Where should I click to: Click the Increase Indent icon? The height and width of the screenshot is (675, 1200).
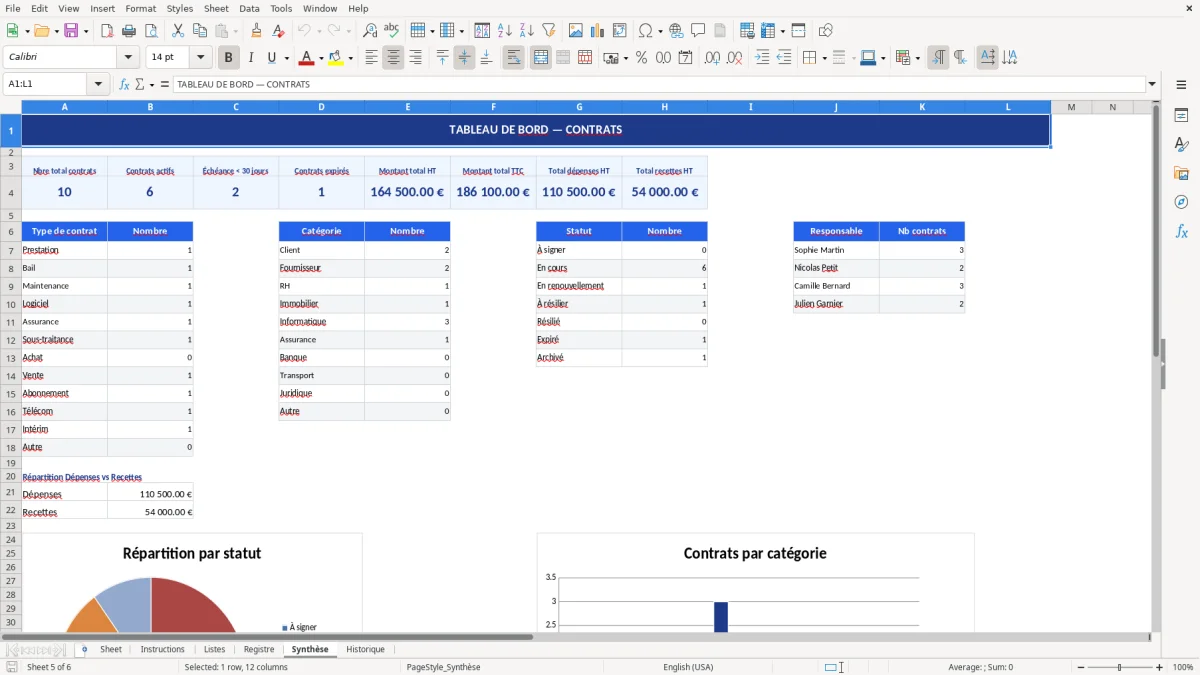pos(762,58)
